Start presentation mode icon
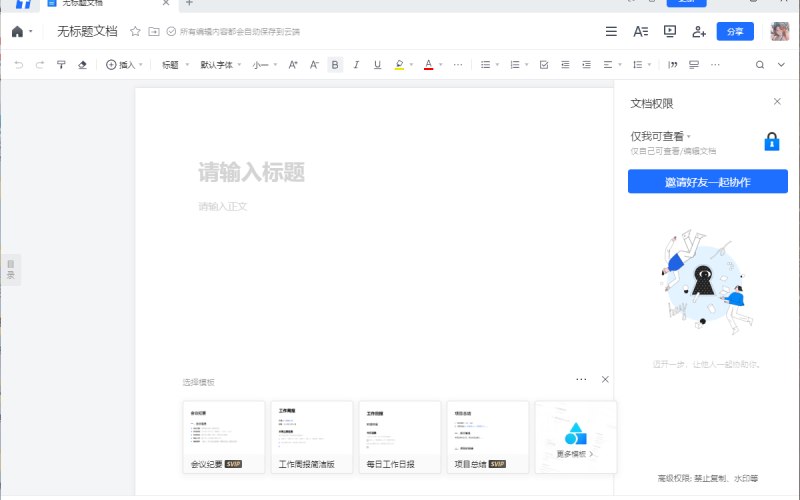800x500 pixels. click(x=670, y=32)
